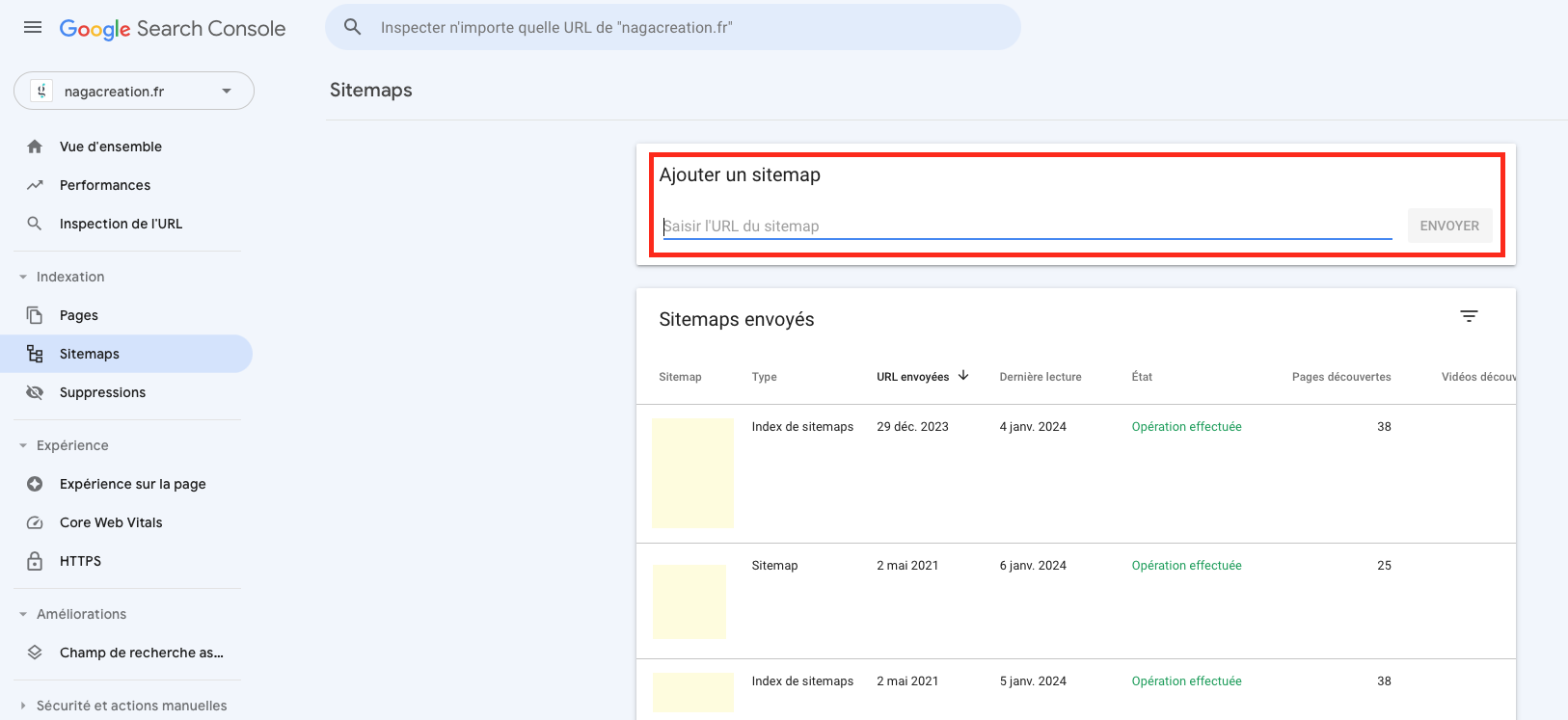Sort by the Sitemap column header

click(x=680, y=377)
